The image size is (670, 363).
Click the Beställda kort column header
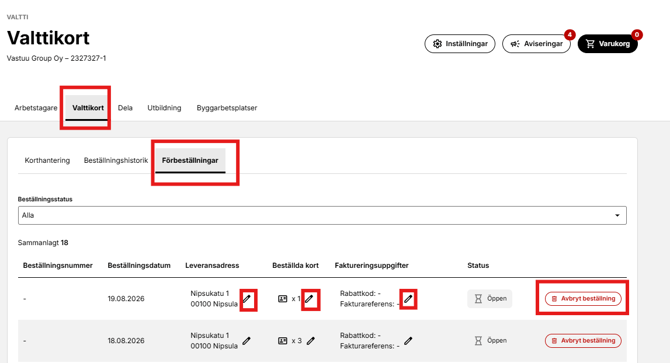tap(295, 265)
